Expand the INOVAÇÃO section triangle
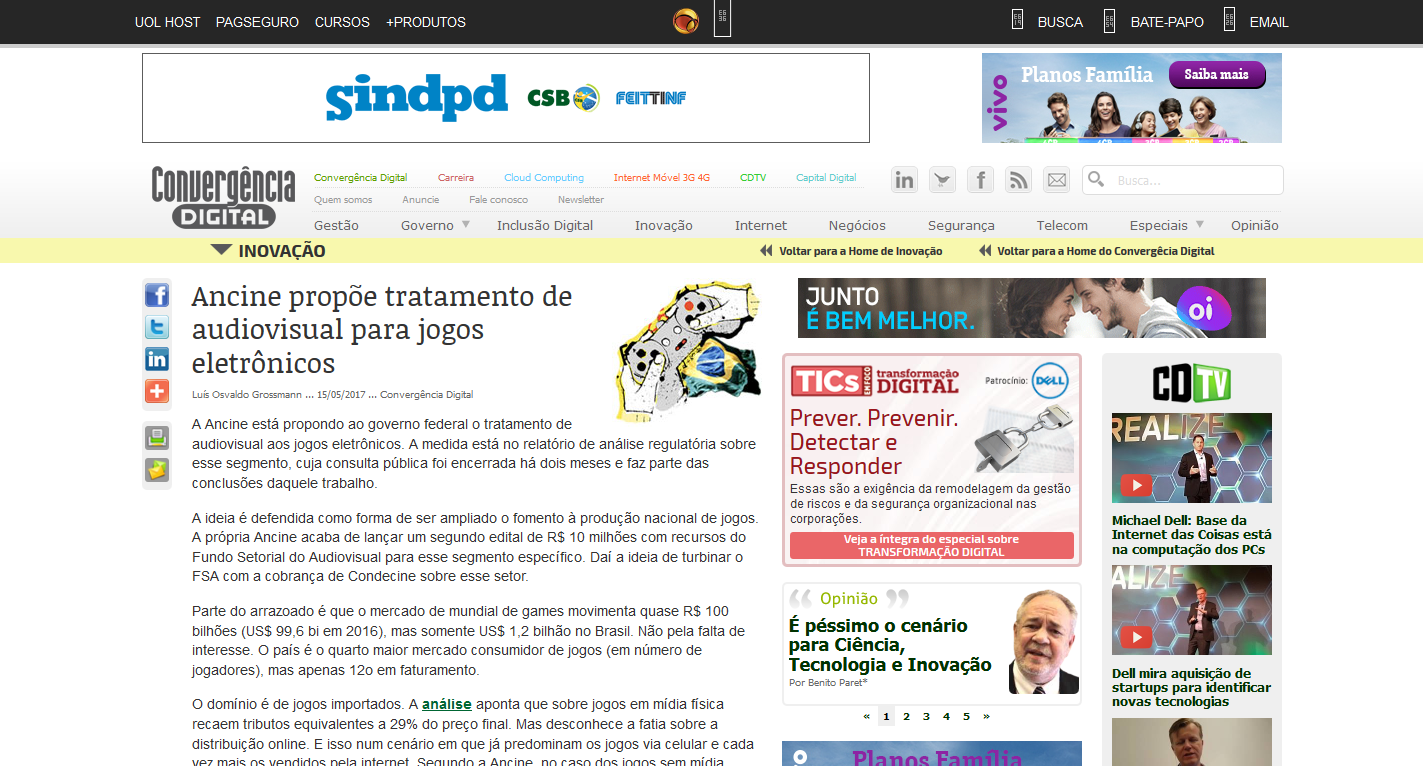 [221, 250]
